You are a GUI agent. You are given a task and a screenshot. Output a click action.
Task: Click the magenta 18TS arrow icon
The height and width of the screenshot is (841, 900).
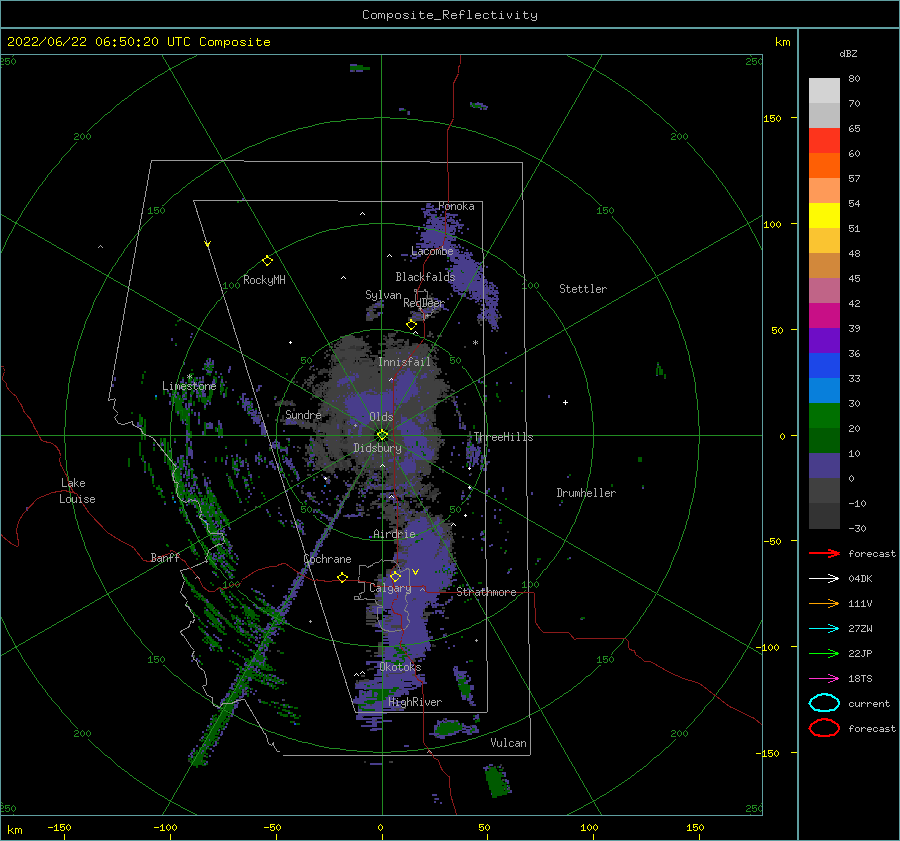[x=824, y=679]
